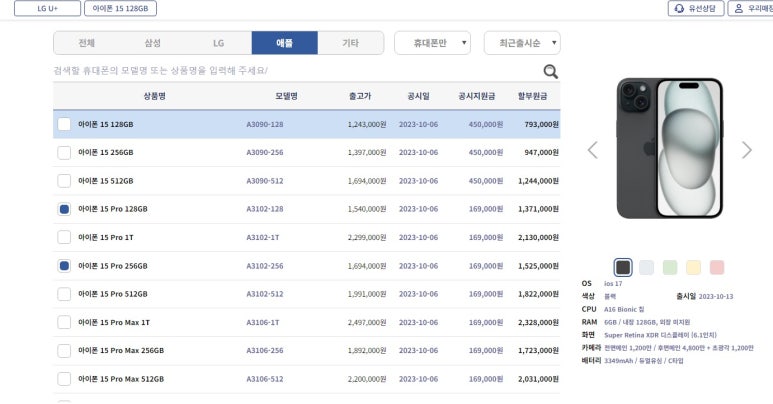This screenshot has height=404, width=773.
Task: Show previous phone image with left arrow
Action: pos(593,150)
